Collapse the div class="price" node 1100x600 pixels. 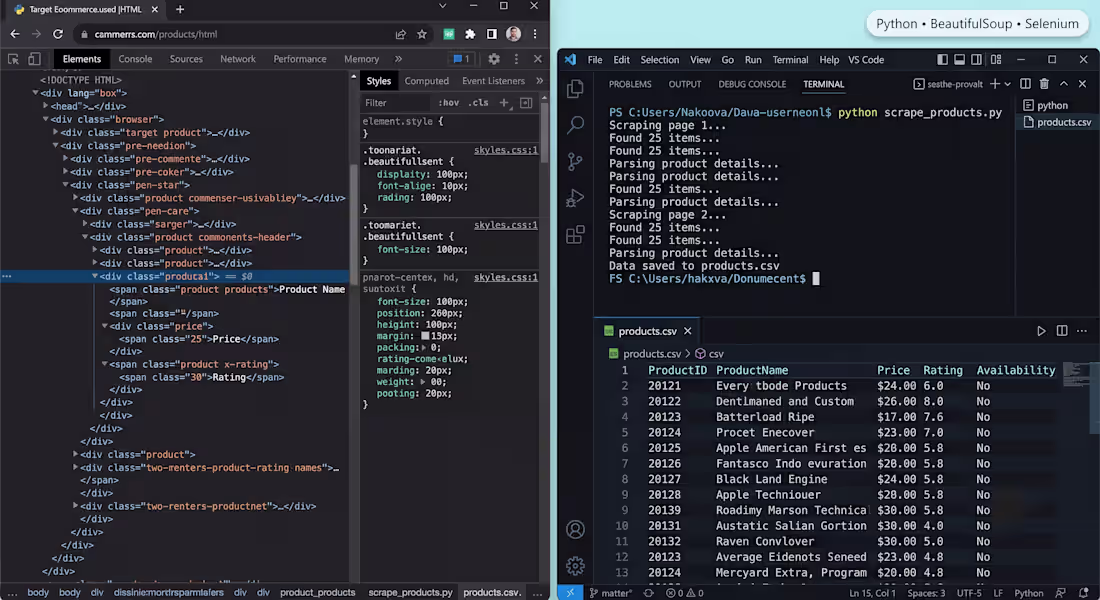coord(105,326)
